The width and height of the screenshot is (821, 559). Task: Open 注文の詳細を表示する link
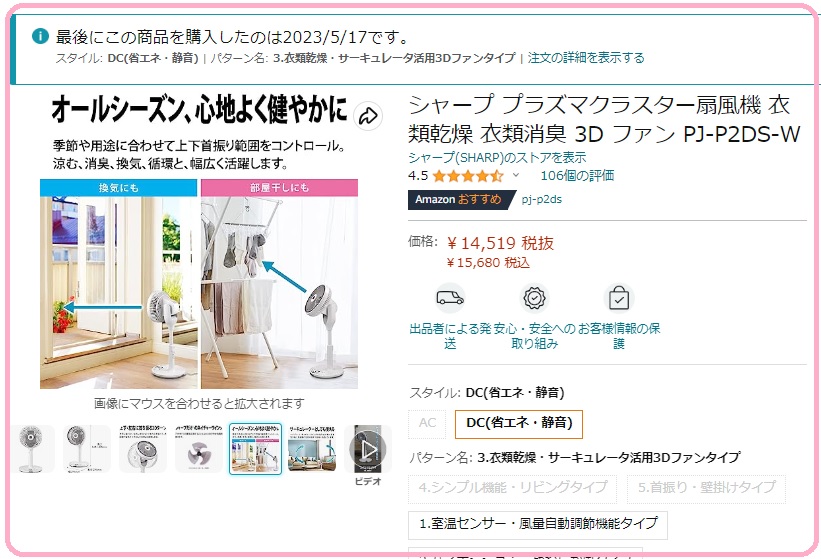tap(586, 58)
